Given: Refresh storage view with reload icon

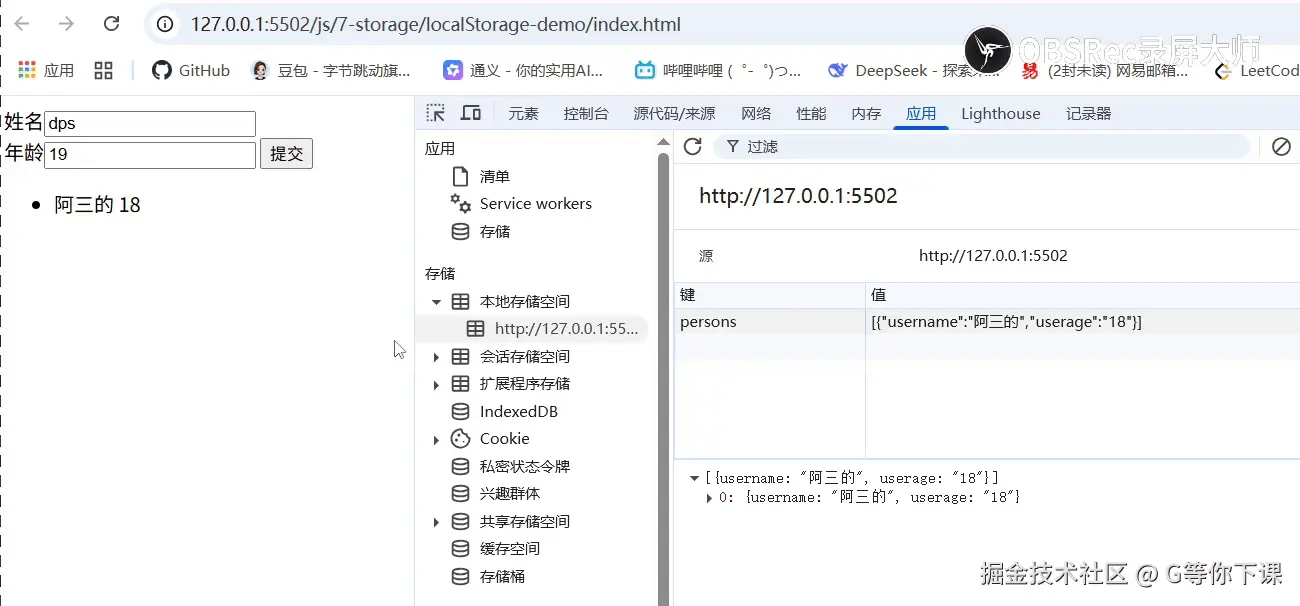Looking at the screenshot, I should pos(692,147).
